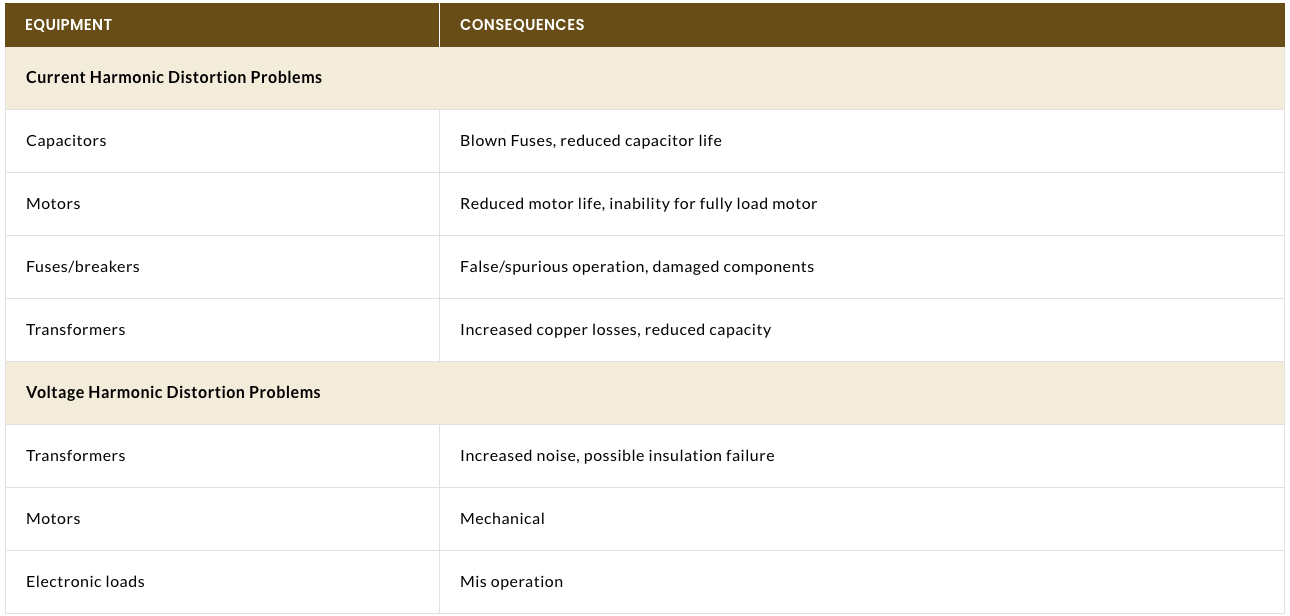
Task: Click False/spurious operation consequence text
Action: (x=637, y=267)
